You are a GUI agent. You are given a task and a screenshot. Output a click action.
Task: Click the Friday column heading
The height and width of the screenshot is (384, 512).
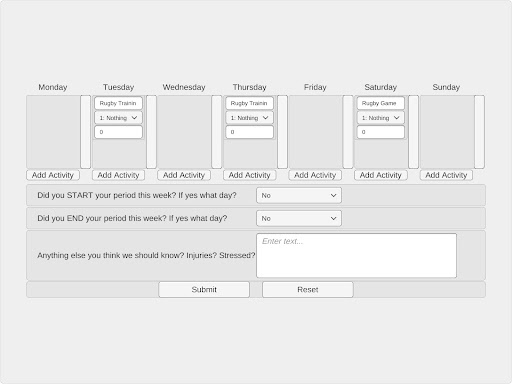(315, 87)
